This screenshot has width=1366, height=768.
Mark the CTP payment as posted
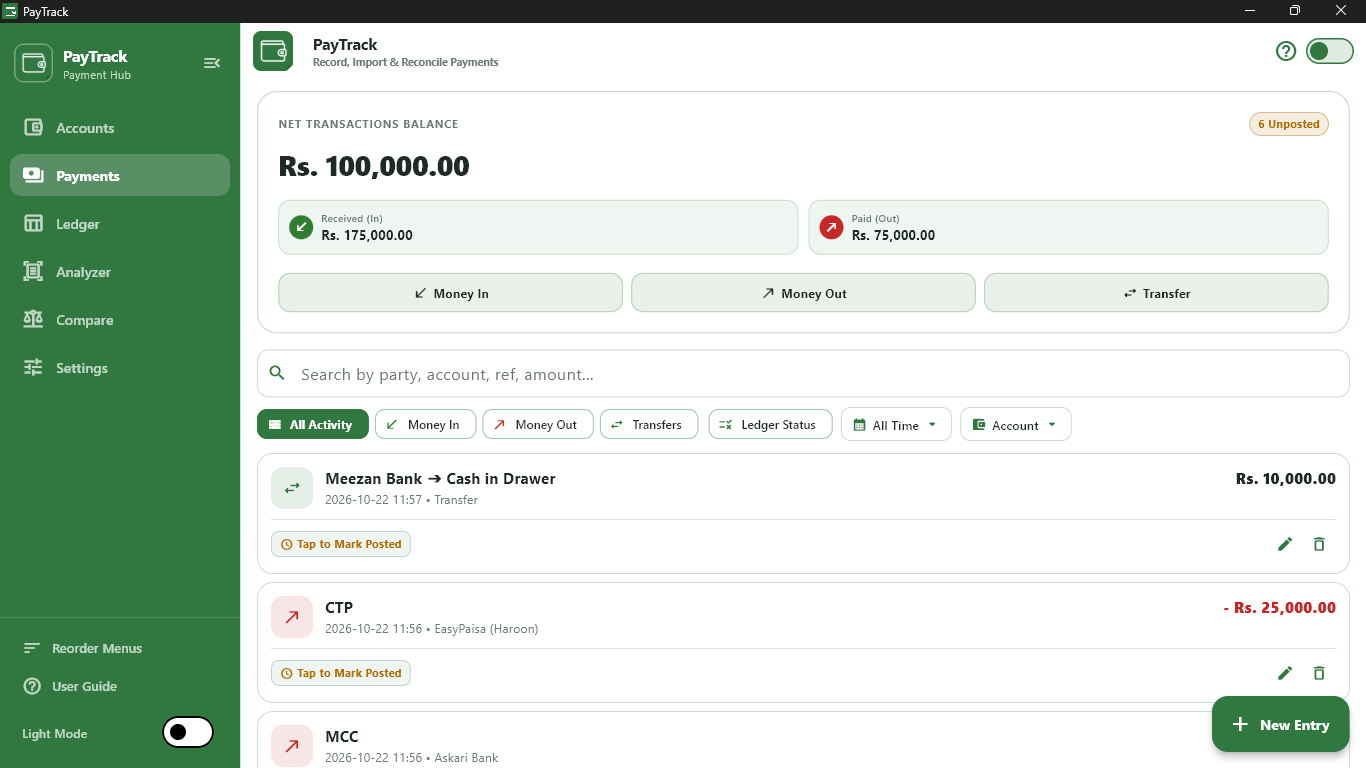pyautogui.click(x=341, y=673)
